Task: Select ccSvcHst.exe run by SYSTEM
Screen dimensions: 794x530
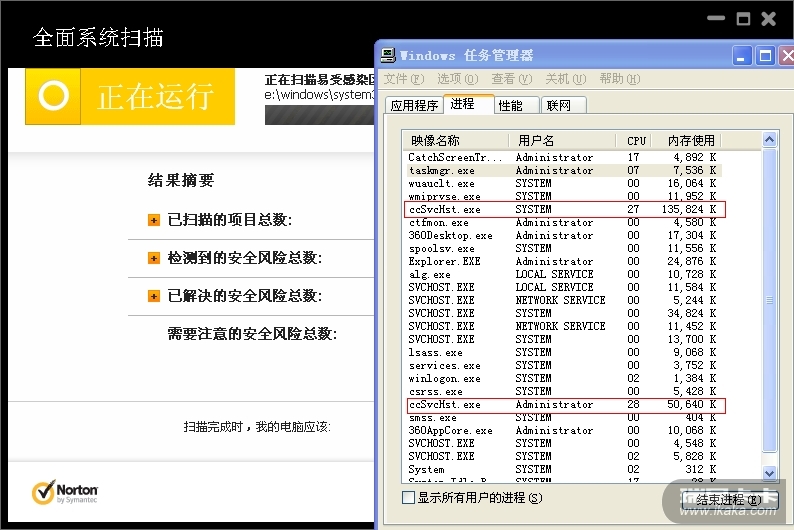Action: click(x=565, y=210)
